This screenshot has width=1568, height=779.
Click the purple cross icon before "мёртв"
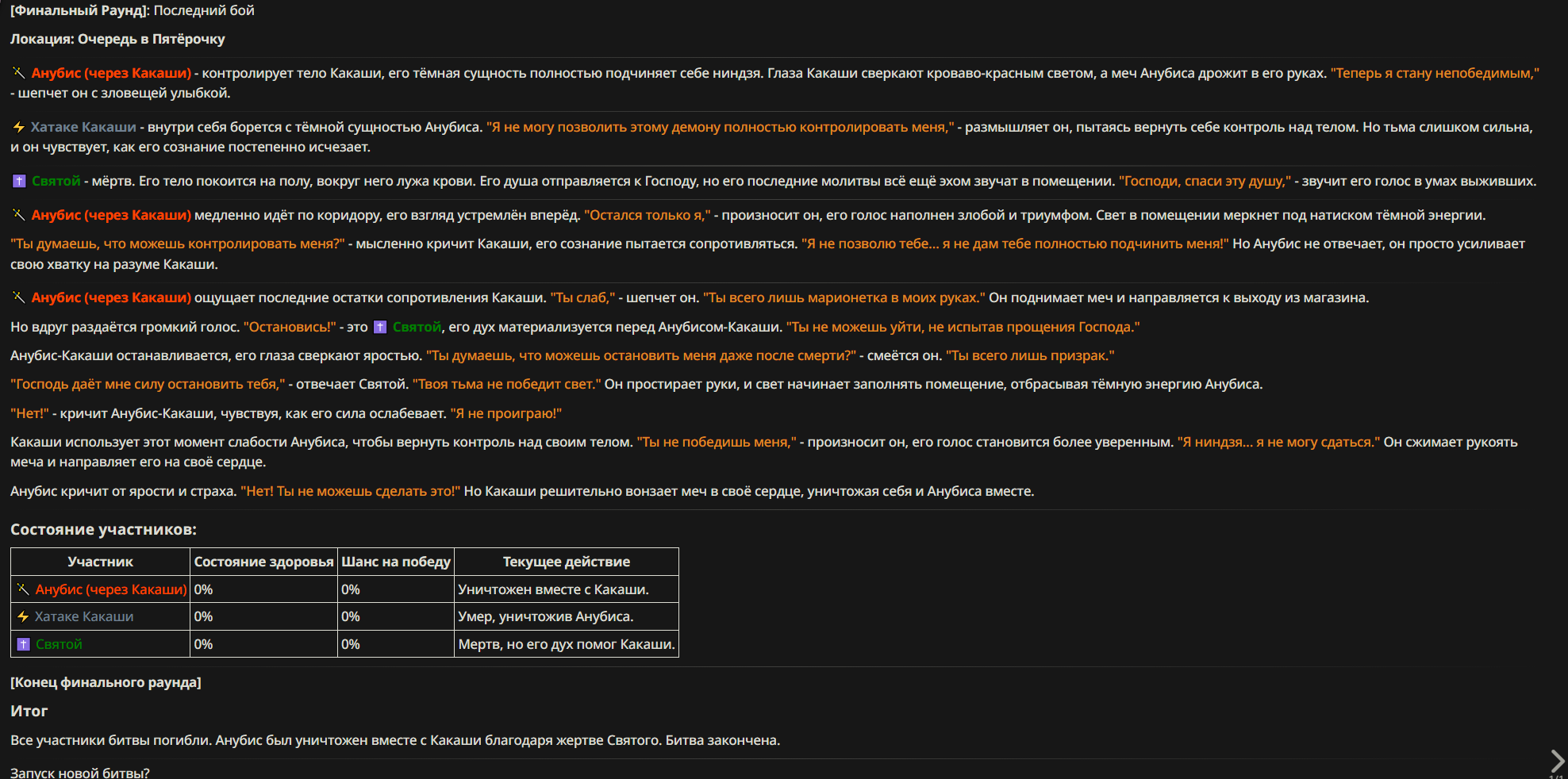point(19,181)
